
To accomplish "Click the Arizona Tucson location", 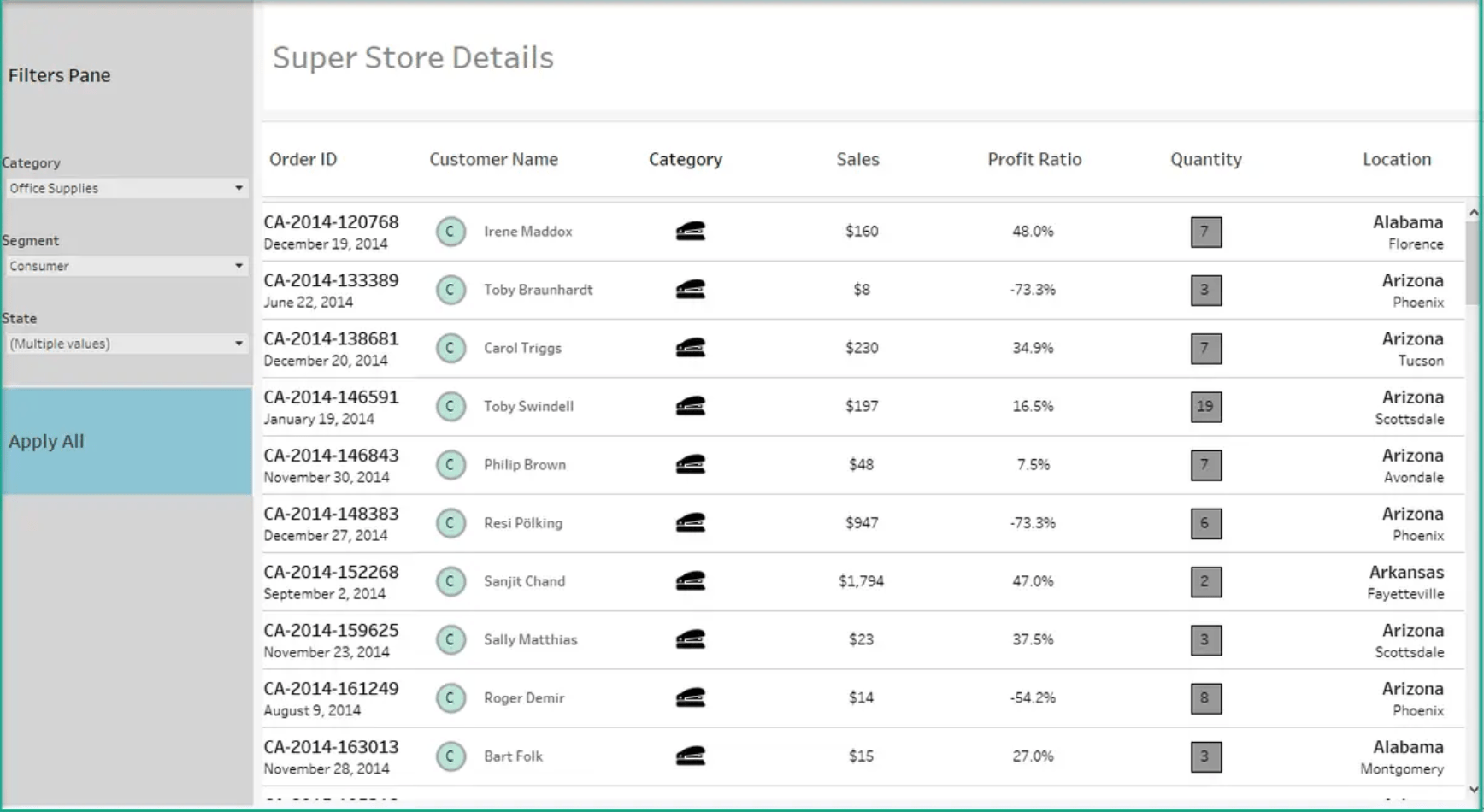I will (1412, 349).
